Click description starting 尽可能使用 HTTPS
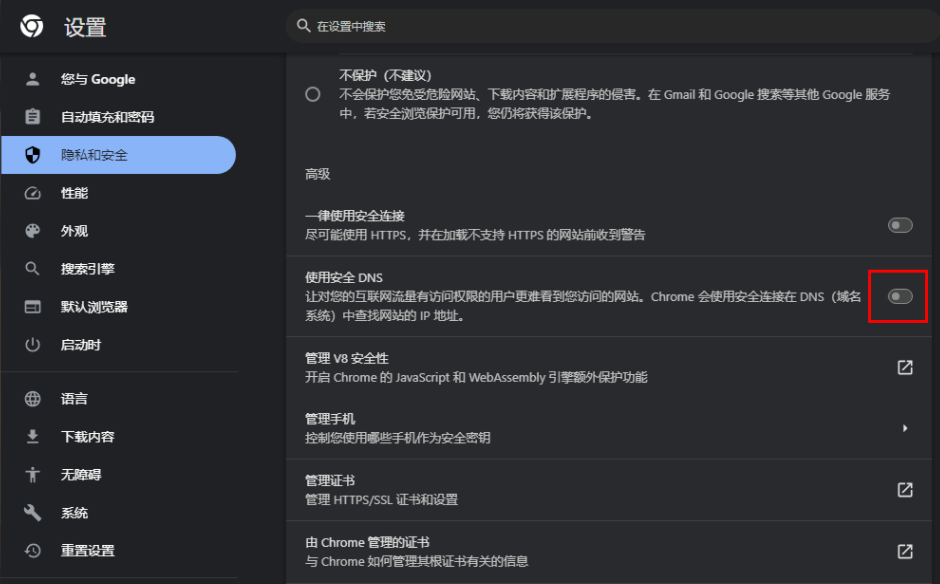The image size is (940, 584). [x=475, y=234]
